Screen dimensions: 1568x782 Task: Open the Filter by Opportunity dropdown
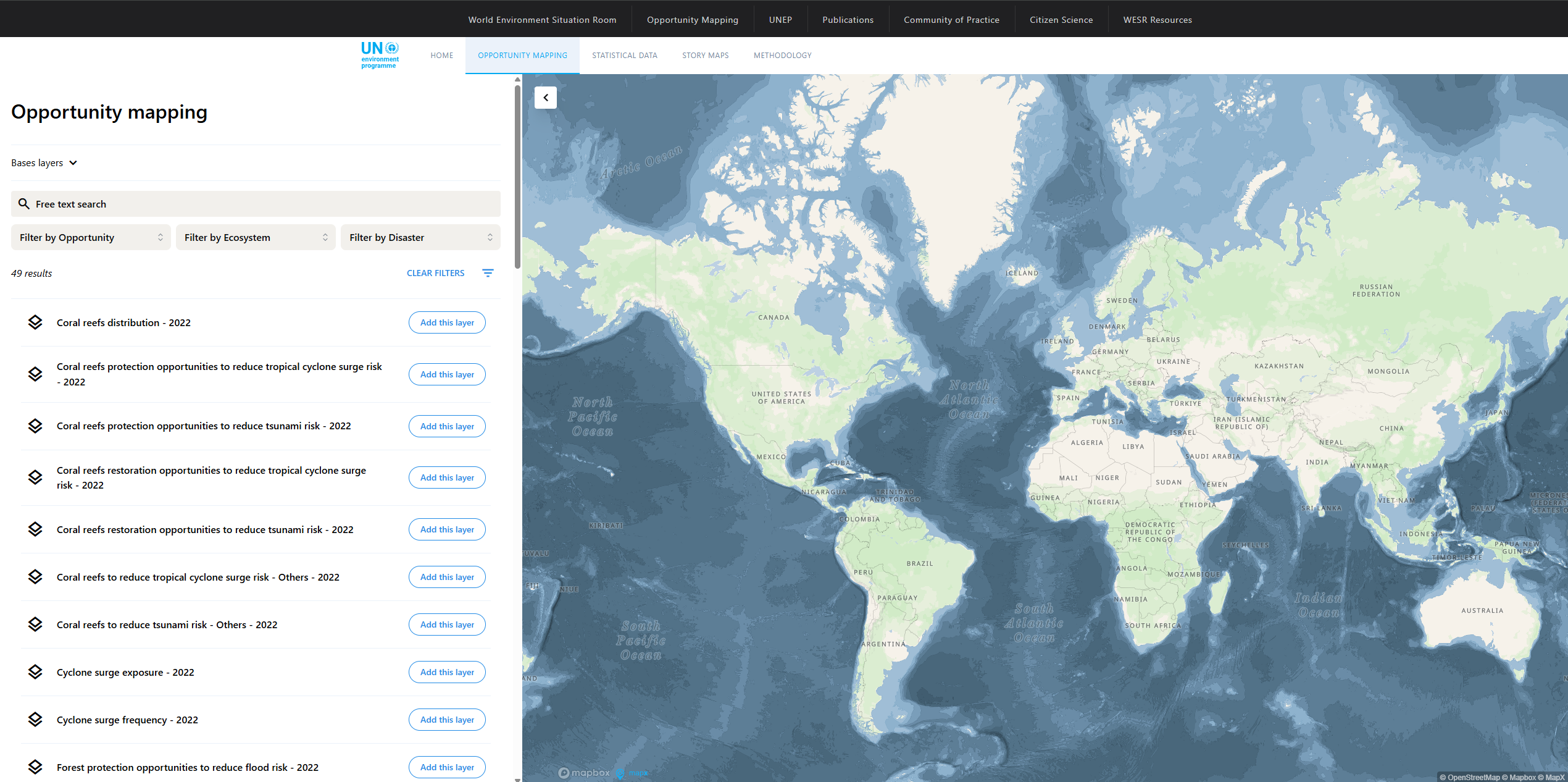coord(91,238)
